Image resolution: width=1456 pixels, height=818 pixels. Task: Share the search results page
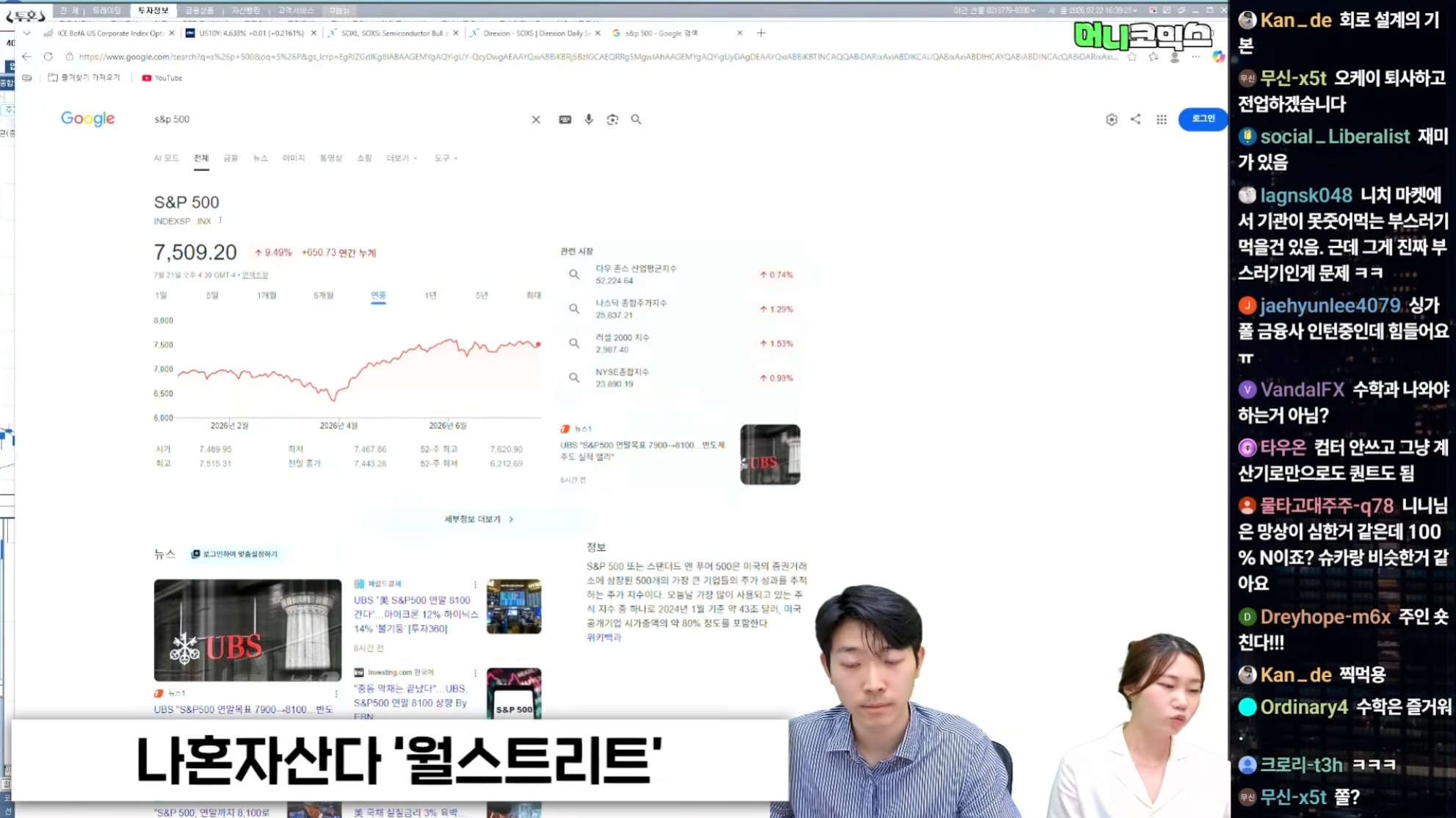[1136, 119]
